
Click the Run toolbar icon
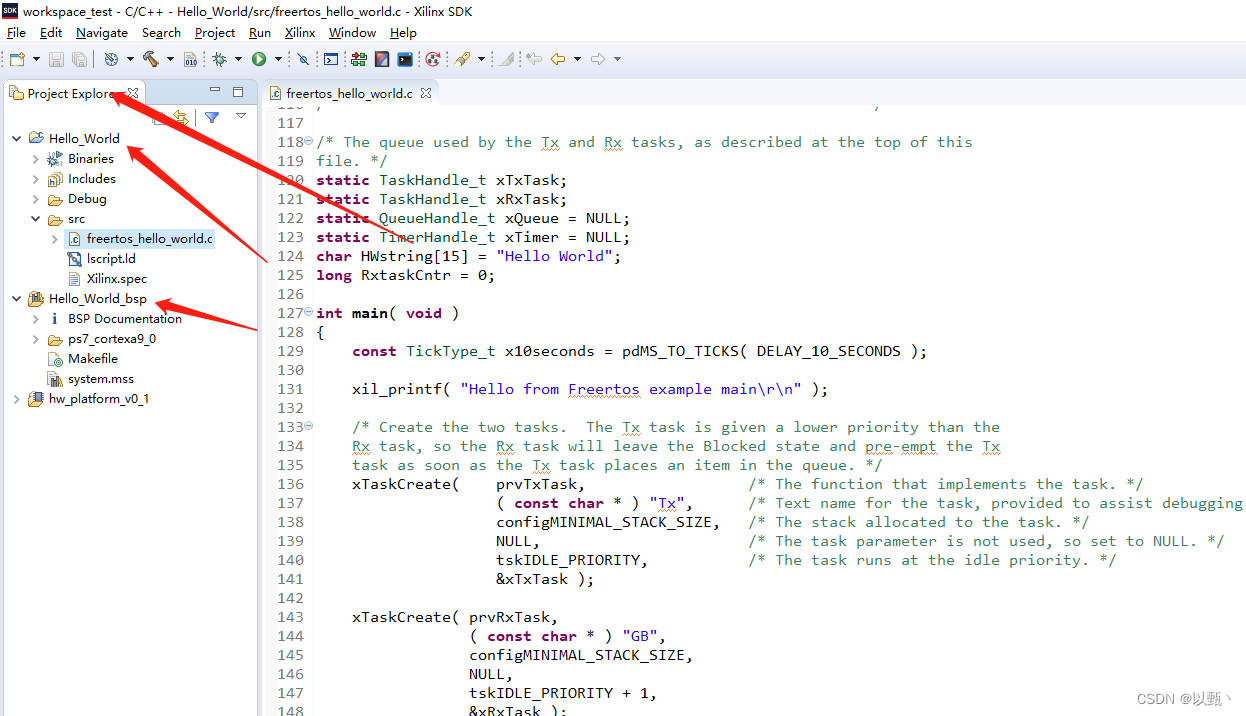tap(261, 59)
